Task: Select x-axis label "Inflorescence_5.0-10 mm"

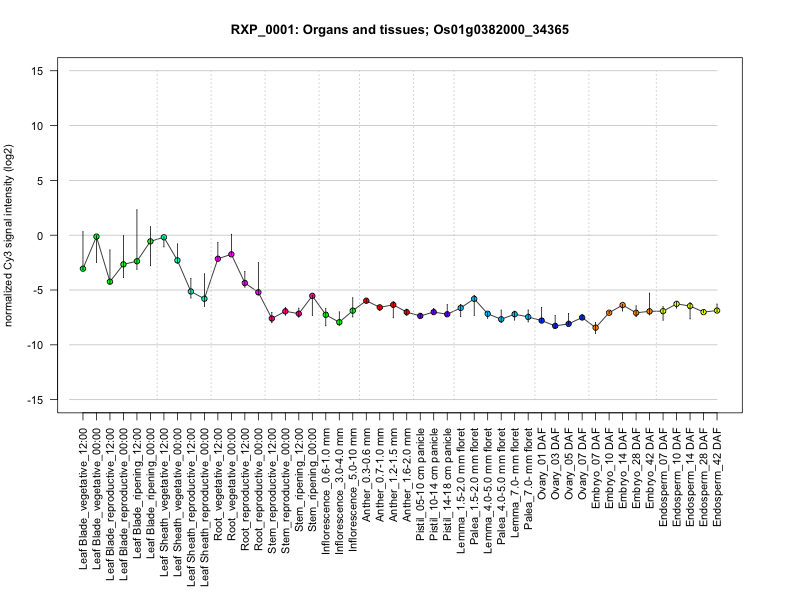Action: tap(353, 490)
